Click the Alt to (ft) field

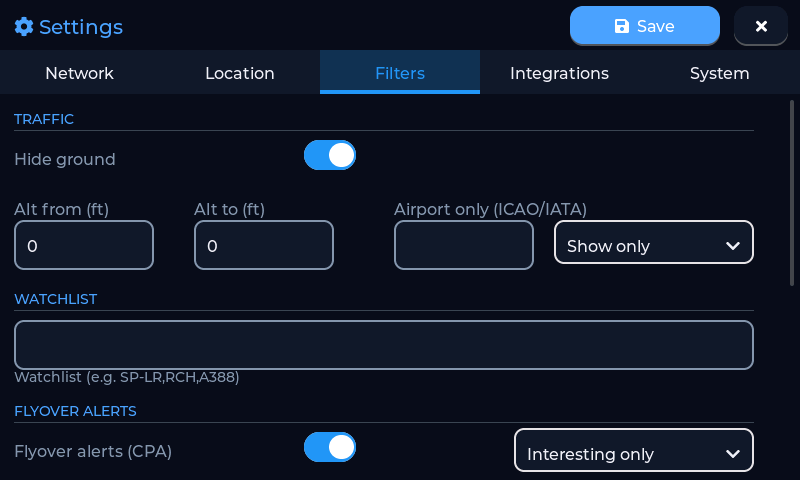point(264,245)
